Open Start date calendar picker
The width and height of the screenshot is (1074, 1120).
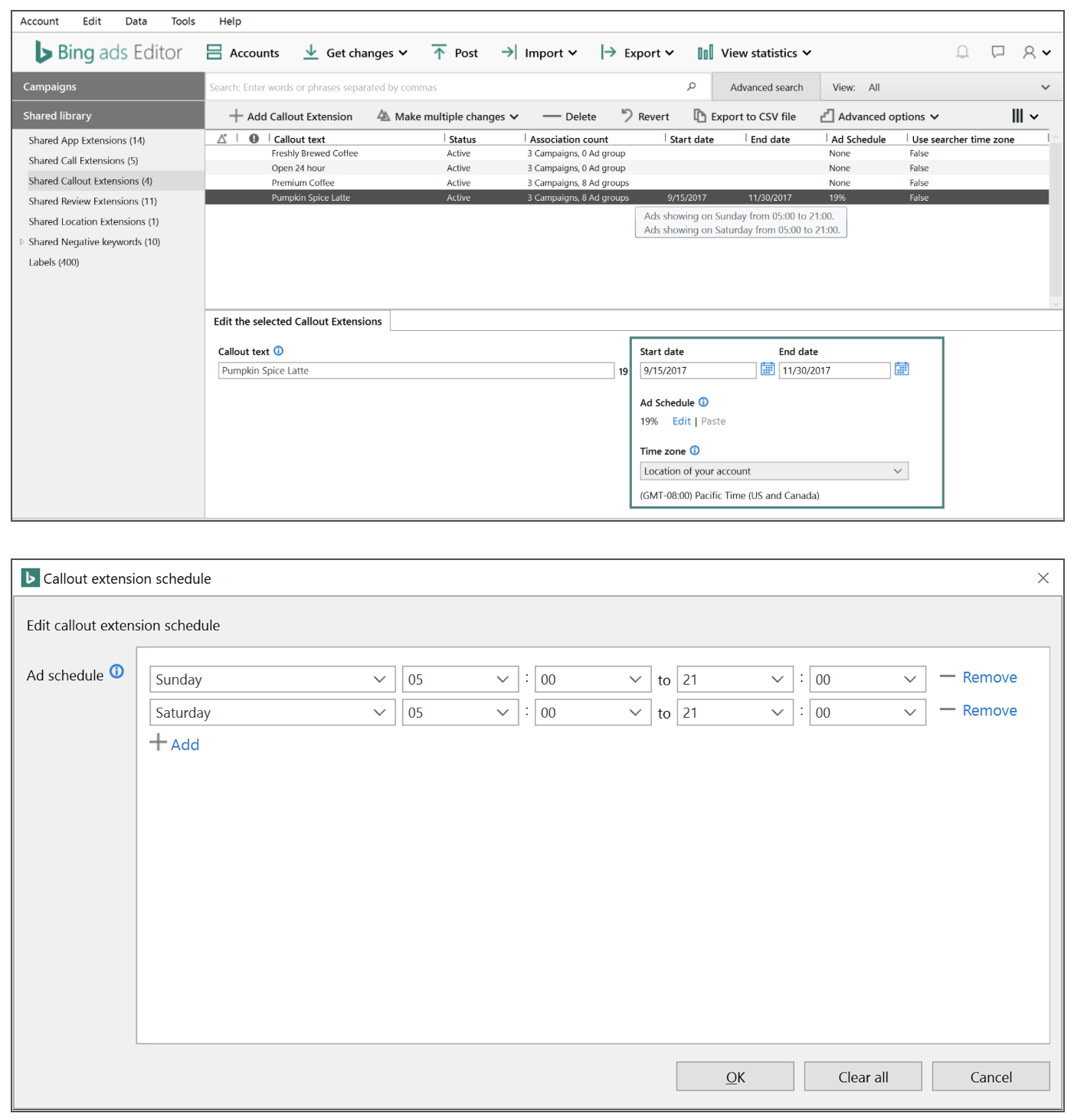(767, 369)
